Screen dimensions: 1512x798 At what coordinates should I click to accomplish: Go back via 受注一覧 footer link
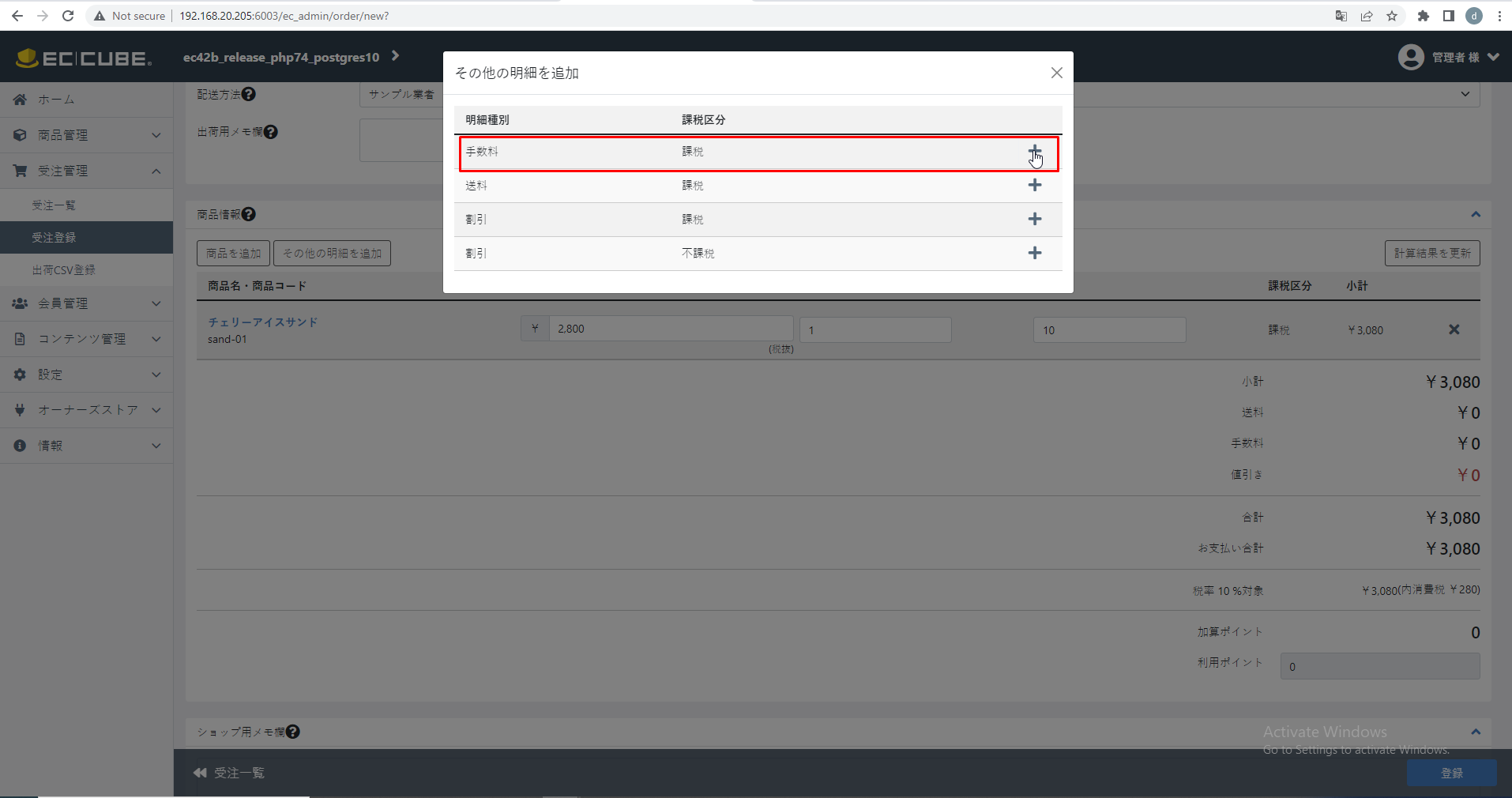[229, 773]
